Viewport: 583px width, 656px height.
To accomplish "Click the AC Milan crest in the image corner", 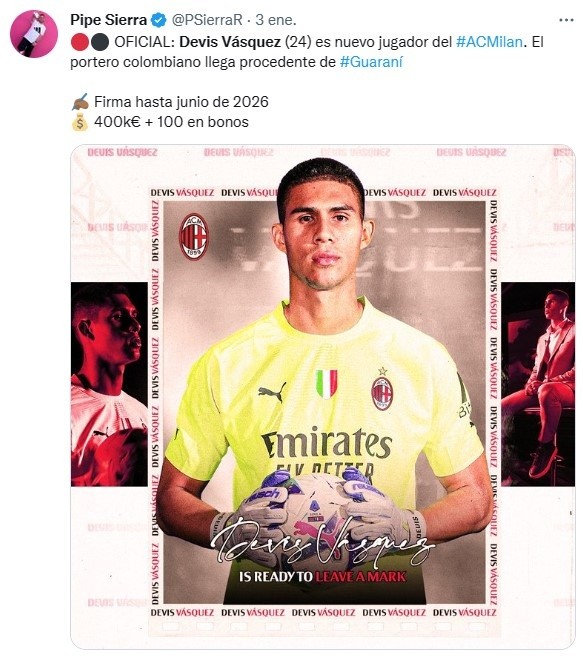I will pyautogui.click(x=193, y=236).
